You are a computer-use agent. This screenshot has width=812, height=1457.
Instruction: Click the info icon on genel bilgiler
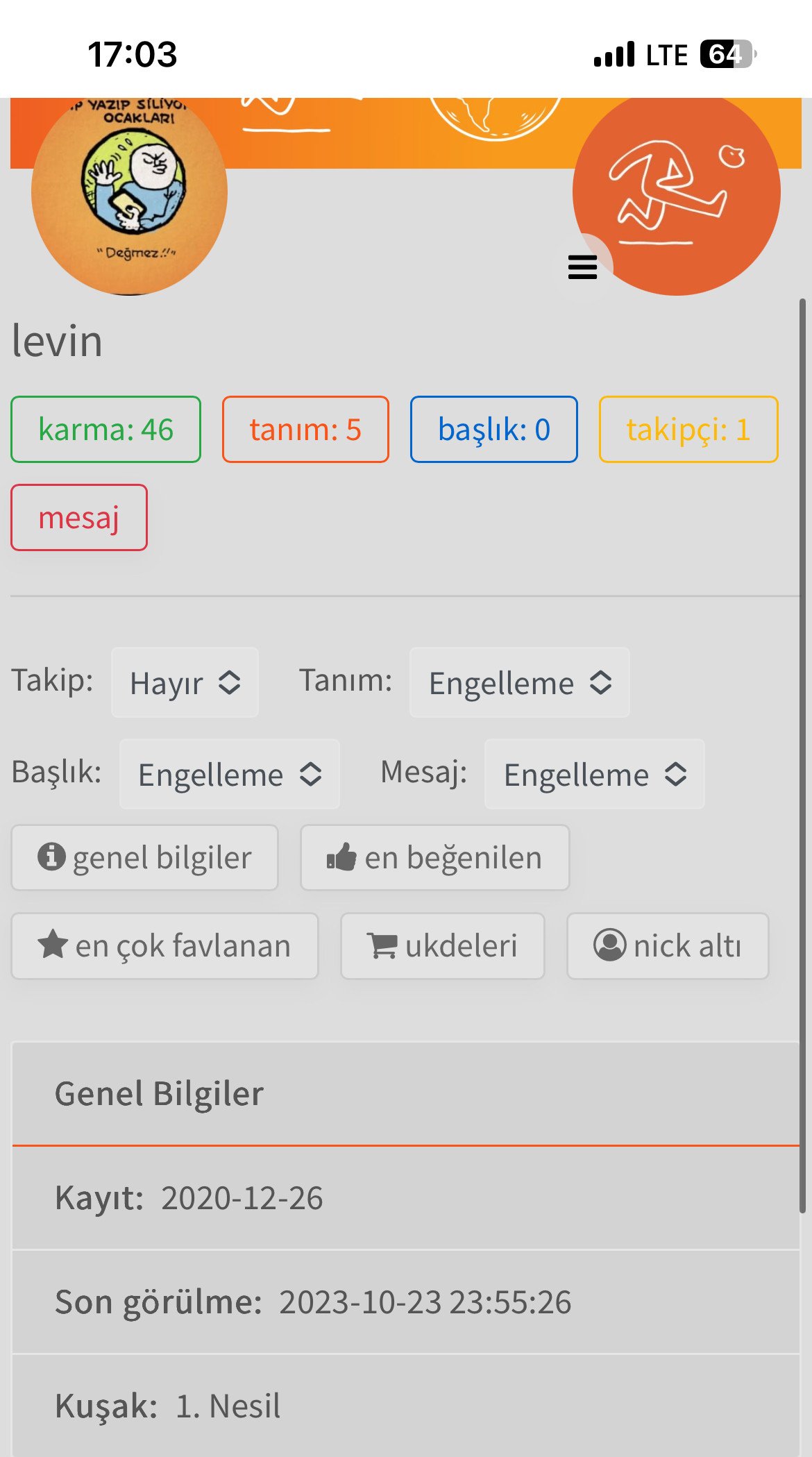(51, 857)
